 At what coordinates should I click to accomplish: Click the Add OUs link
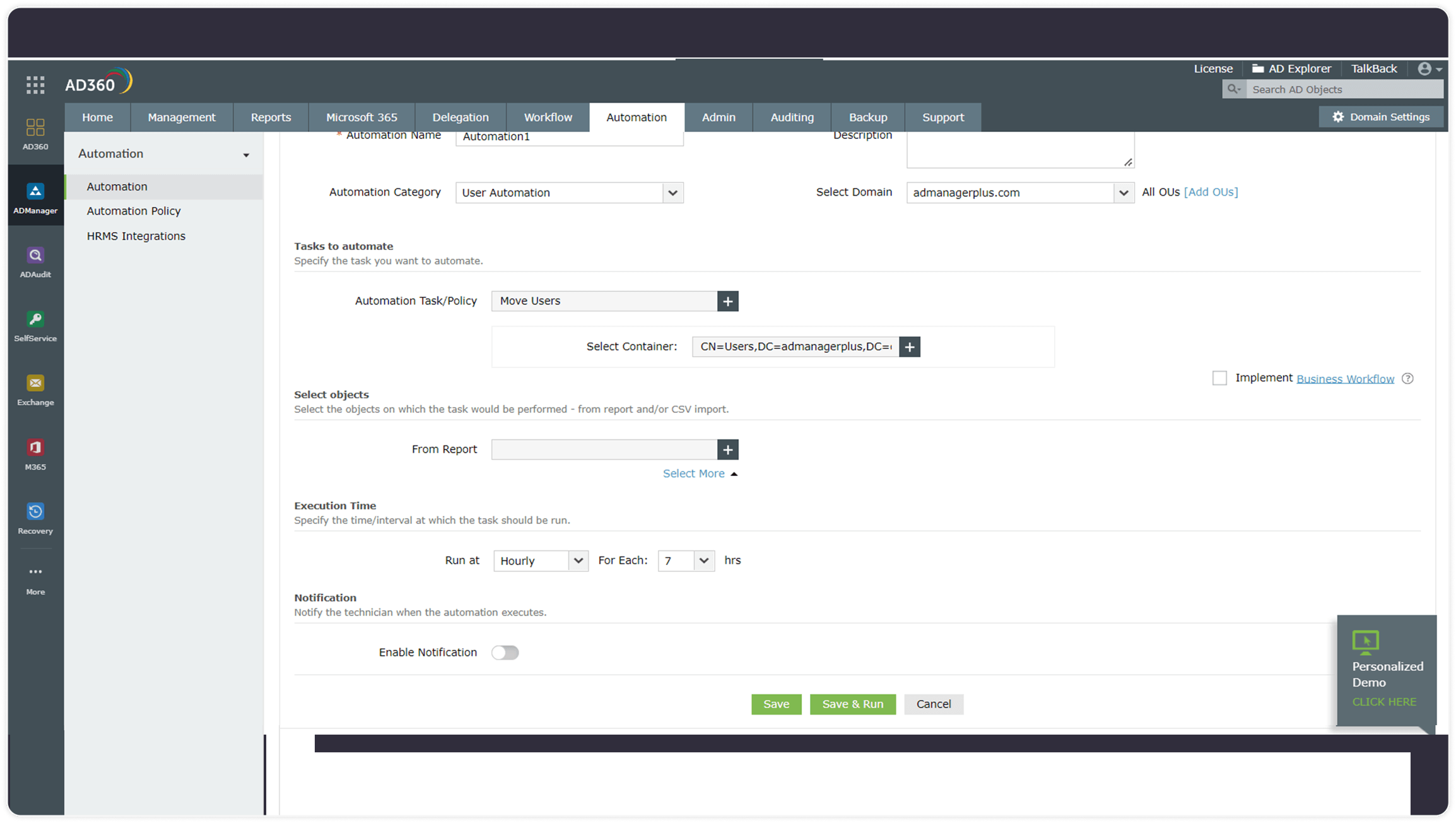click(1211, 192)
